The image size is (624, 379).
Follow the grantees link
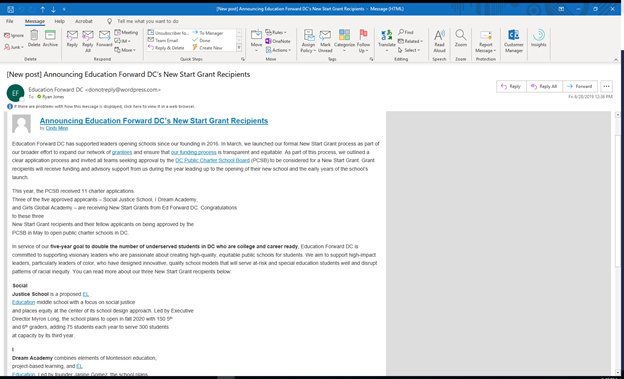[x=122, y=152]
